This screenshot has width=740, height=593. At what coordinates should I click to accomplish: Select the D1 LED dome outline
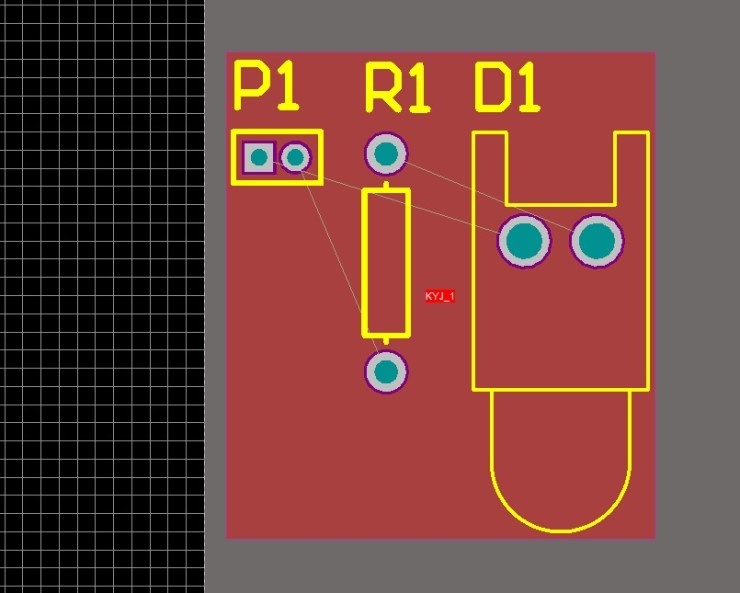tap(561, 461)
